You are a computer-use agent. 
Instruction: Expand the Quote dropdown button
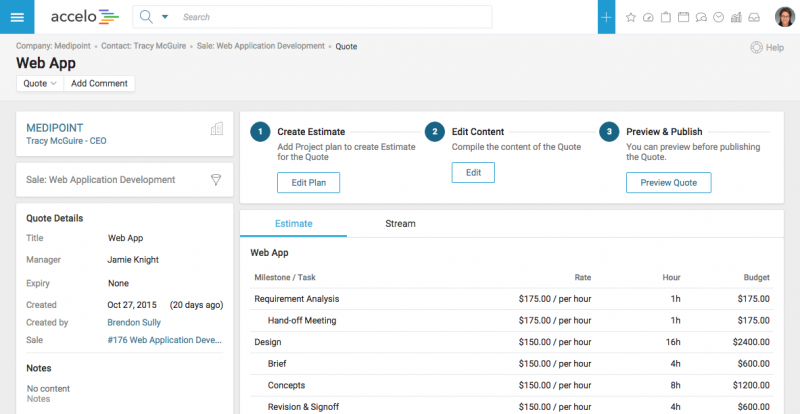[40, 83]
